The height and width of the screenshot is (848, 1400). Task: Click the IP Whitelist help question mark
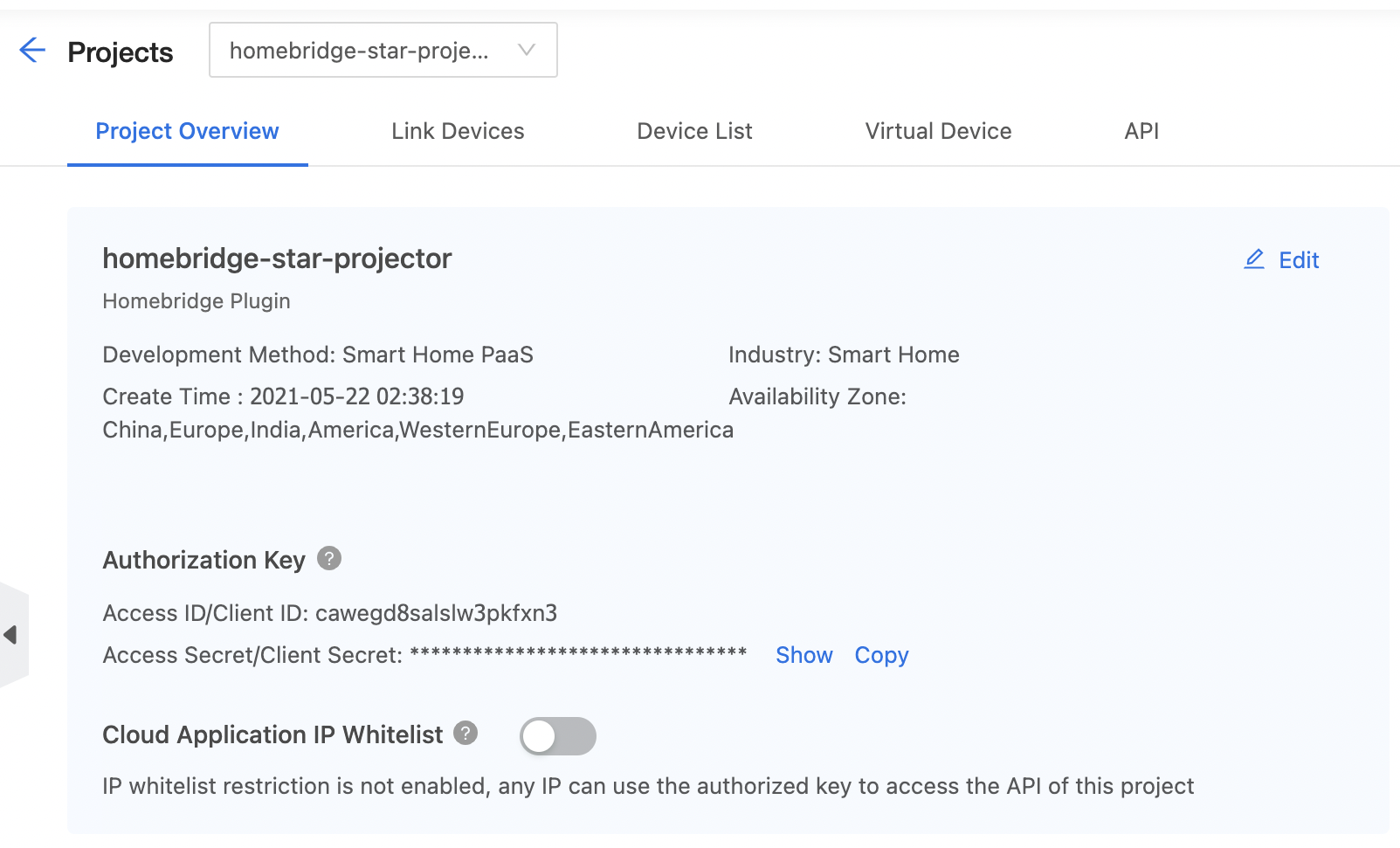pyautogui.click(x=466, y=733)
